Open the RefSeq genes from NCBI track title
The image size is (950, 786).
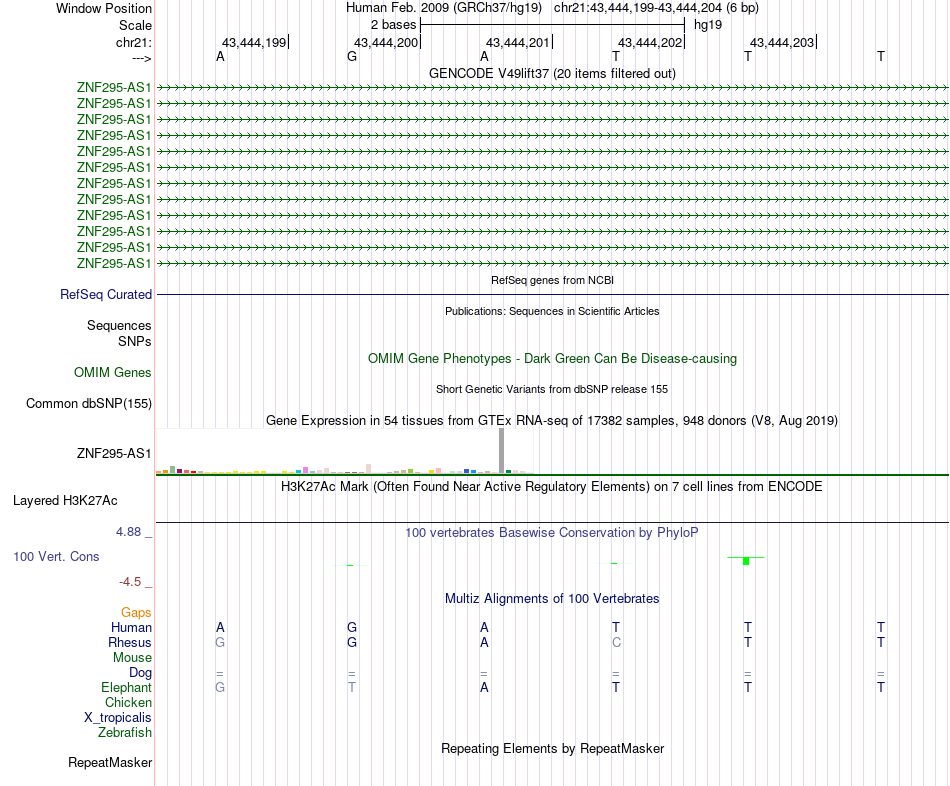click(552, 280)
